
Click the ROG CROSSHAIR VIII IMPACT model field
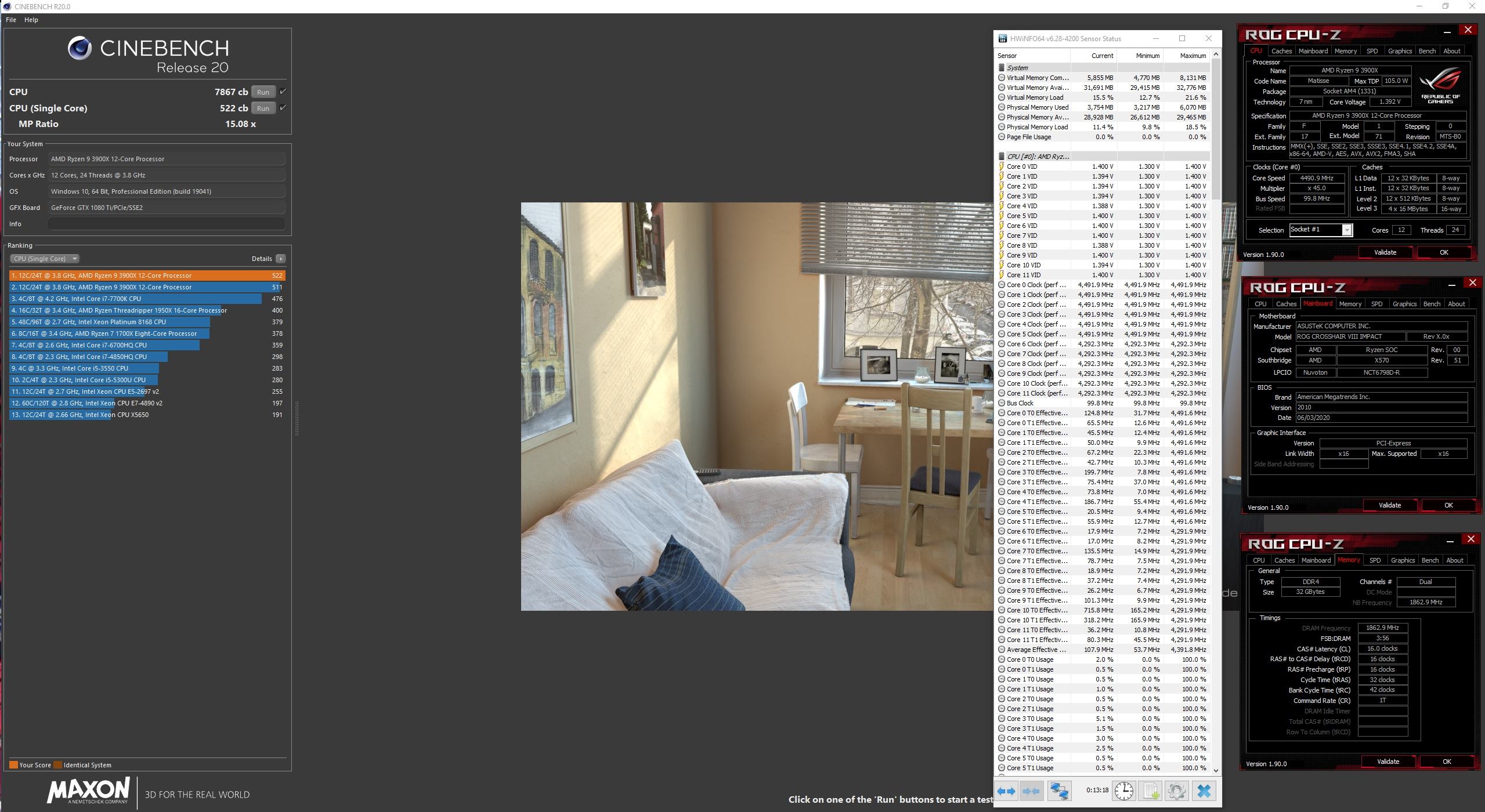point(1350,336)
